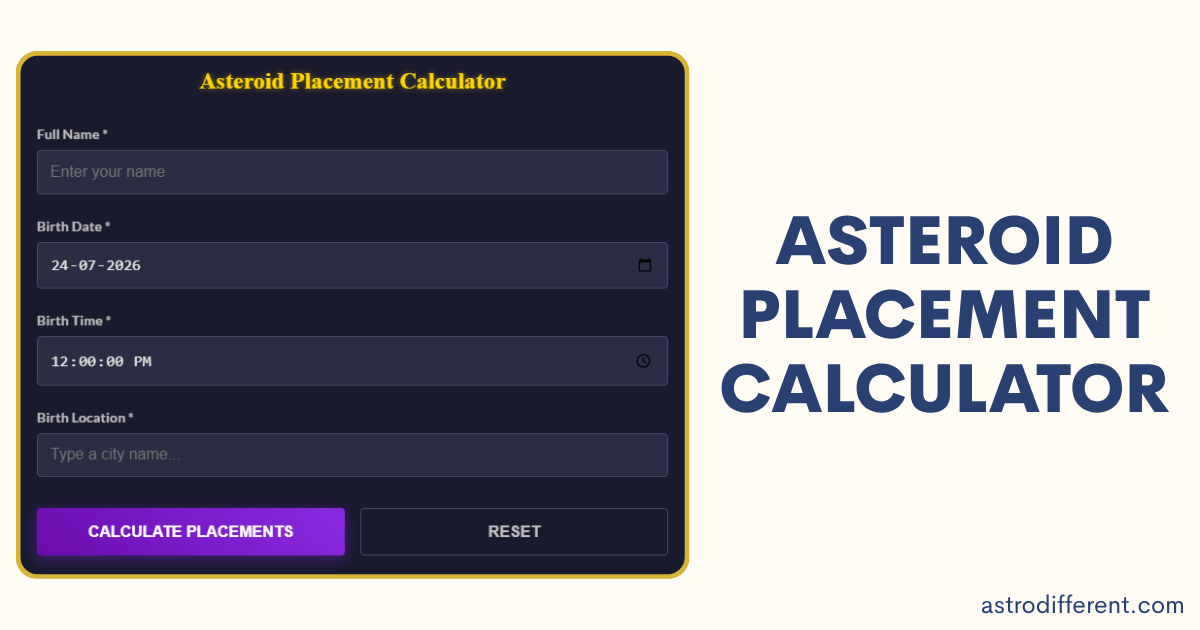Image resolution: width=1200 pixels, height=630 pixels.
Task: Open the clock time picker icon
Action: pos(643,361)
